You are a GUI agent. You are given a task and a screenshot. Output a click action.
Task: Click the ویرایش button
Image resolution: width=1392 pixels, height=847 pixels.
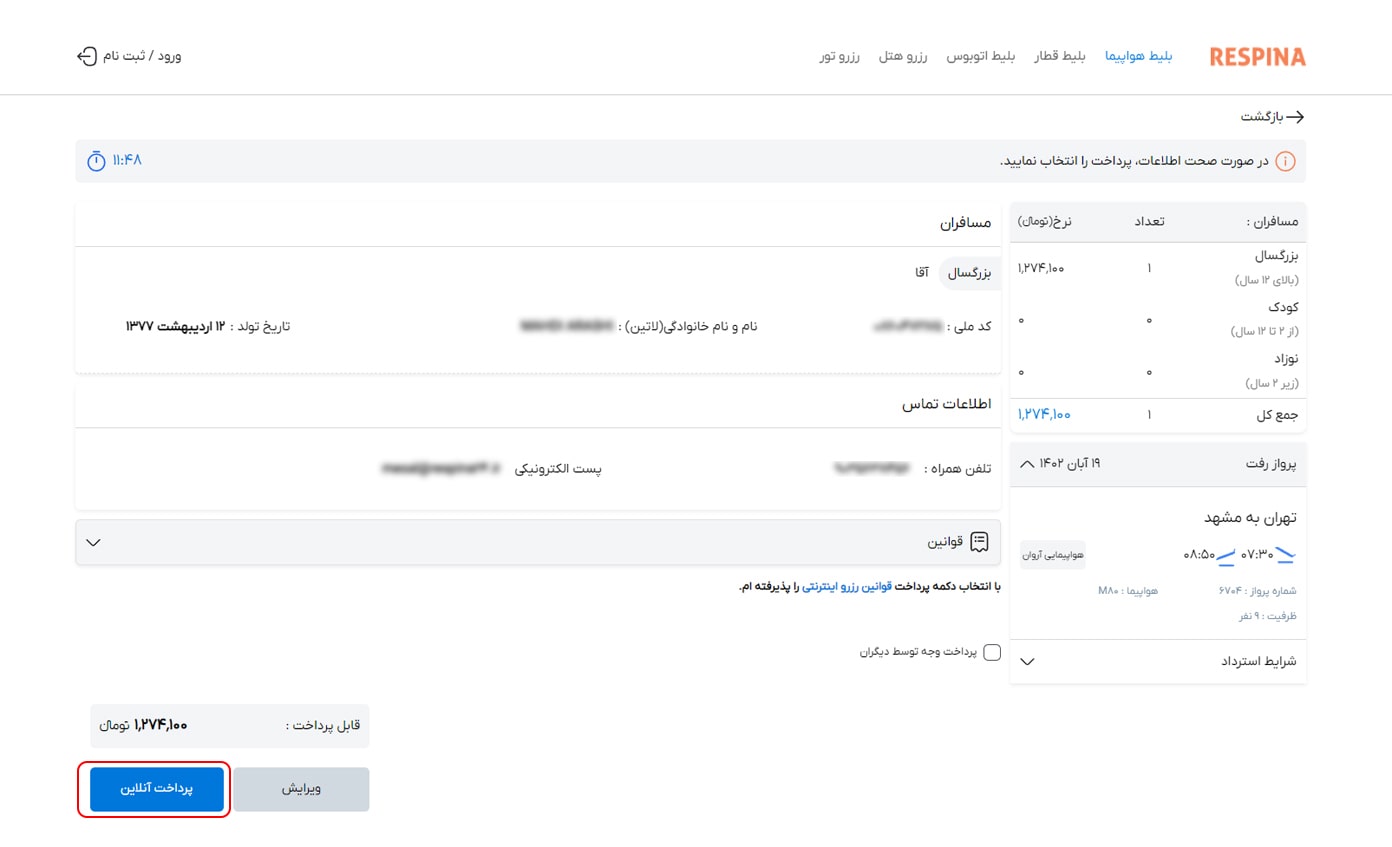[x=300, y=788]
